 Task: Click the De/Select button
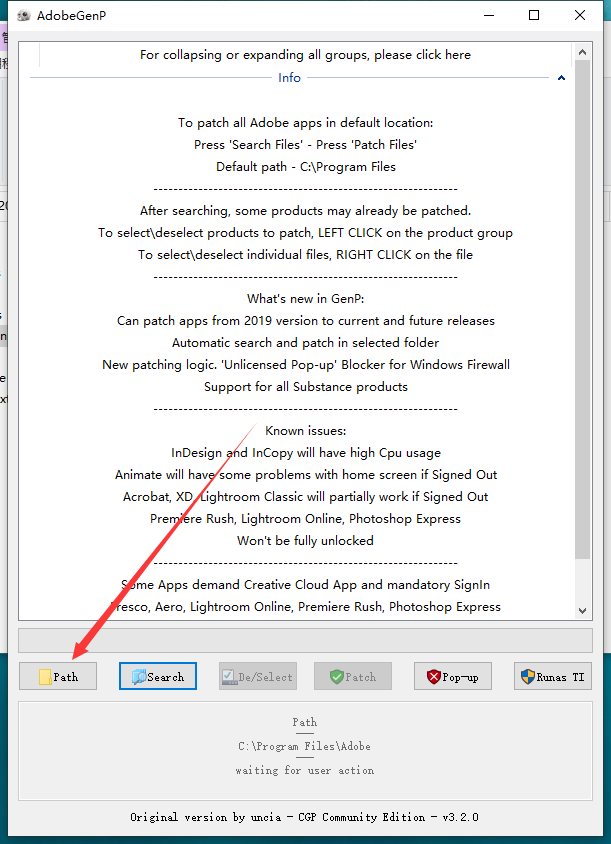pos(258,676)
